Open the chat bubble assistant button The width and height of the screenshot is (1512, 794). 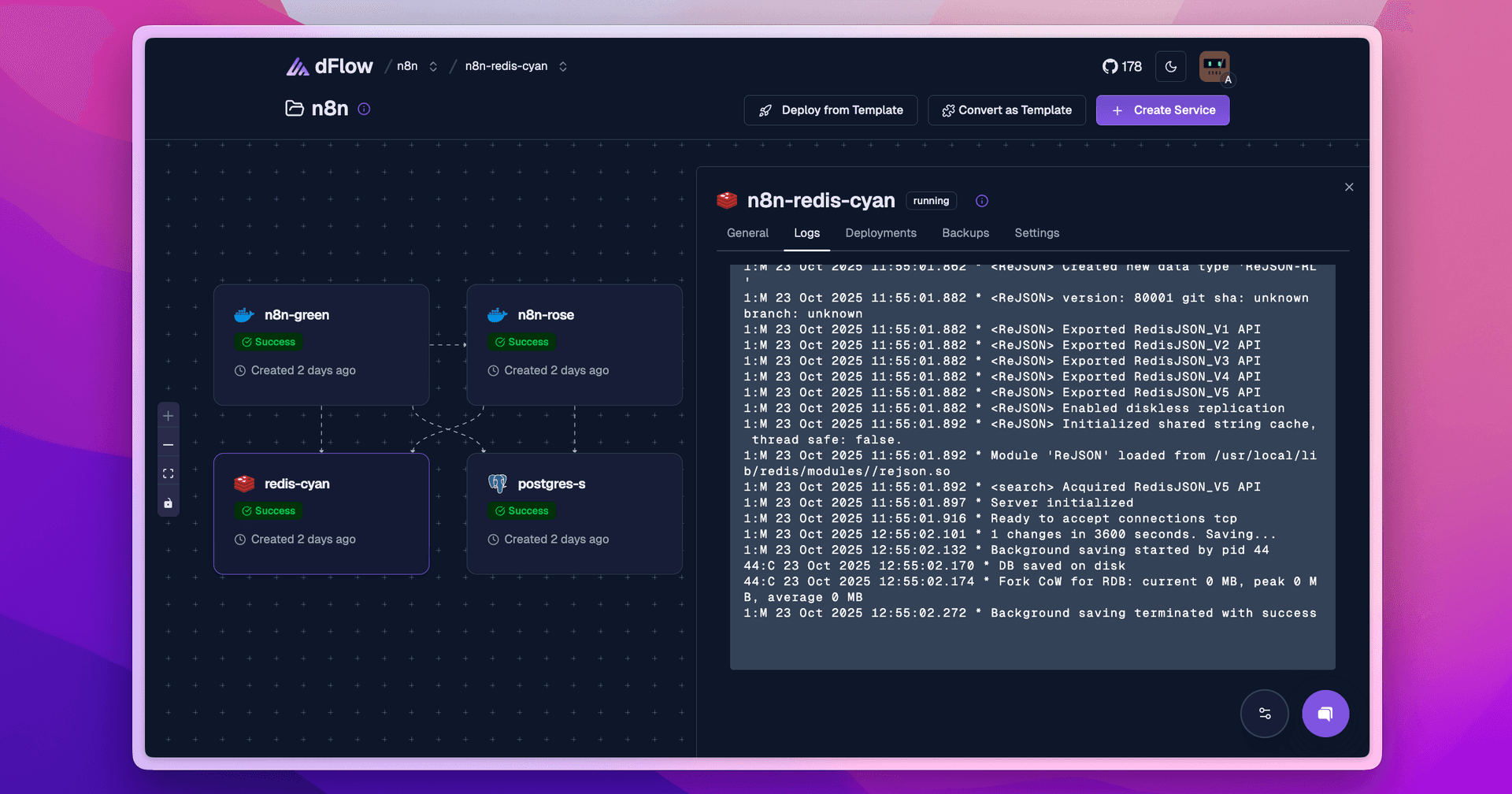(1325, 714)
